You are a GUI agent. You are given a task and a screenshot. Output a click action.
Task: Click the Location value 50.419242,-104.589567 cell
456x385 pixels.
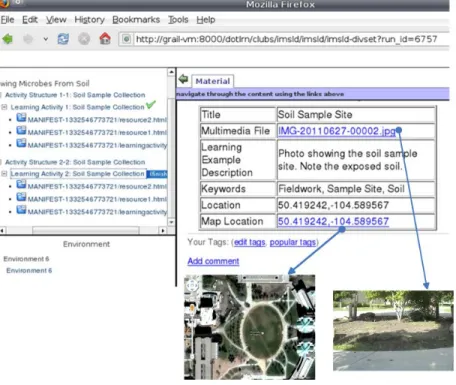(356, 205)
